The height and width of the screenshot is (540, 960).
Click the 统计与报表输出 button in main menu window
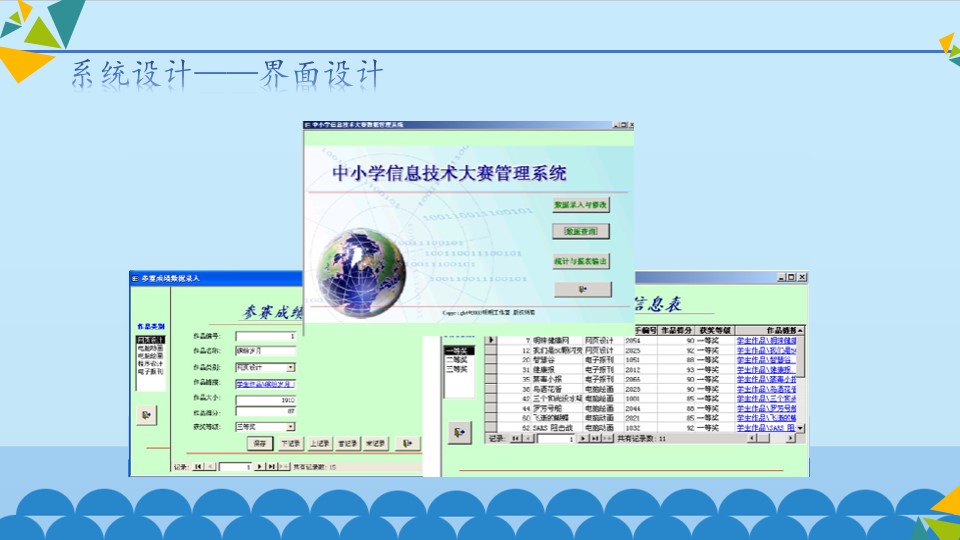click(x=580, y=261)
